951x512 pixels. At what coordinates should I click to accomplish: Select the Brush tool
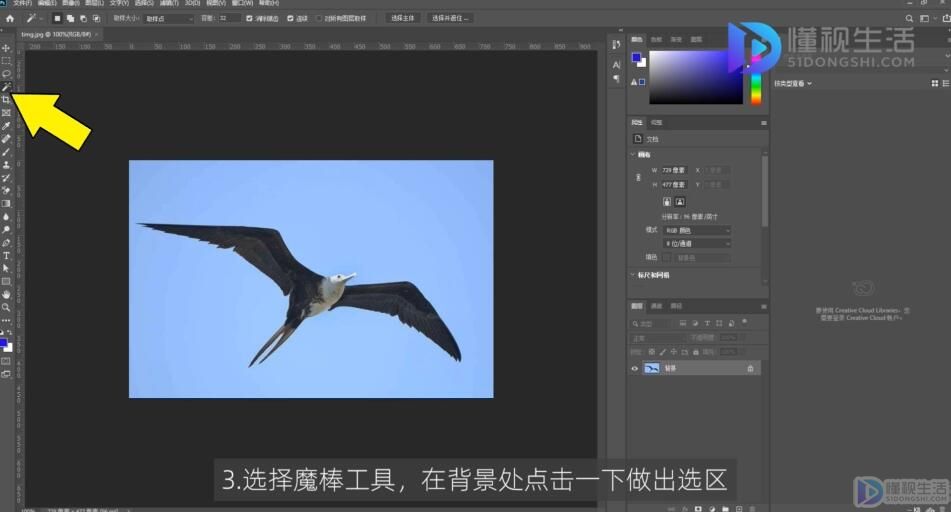click(x=6, y=152)
